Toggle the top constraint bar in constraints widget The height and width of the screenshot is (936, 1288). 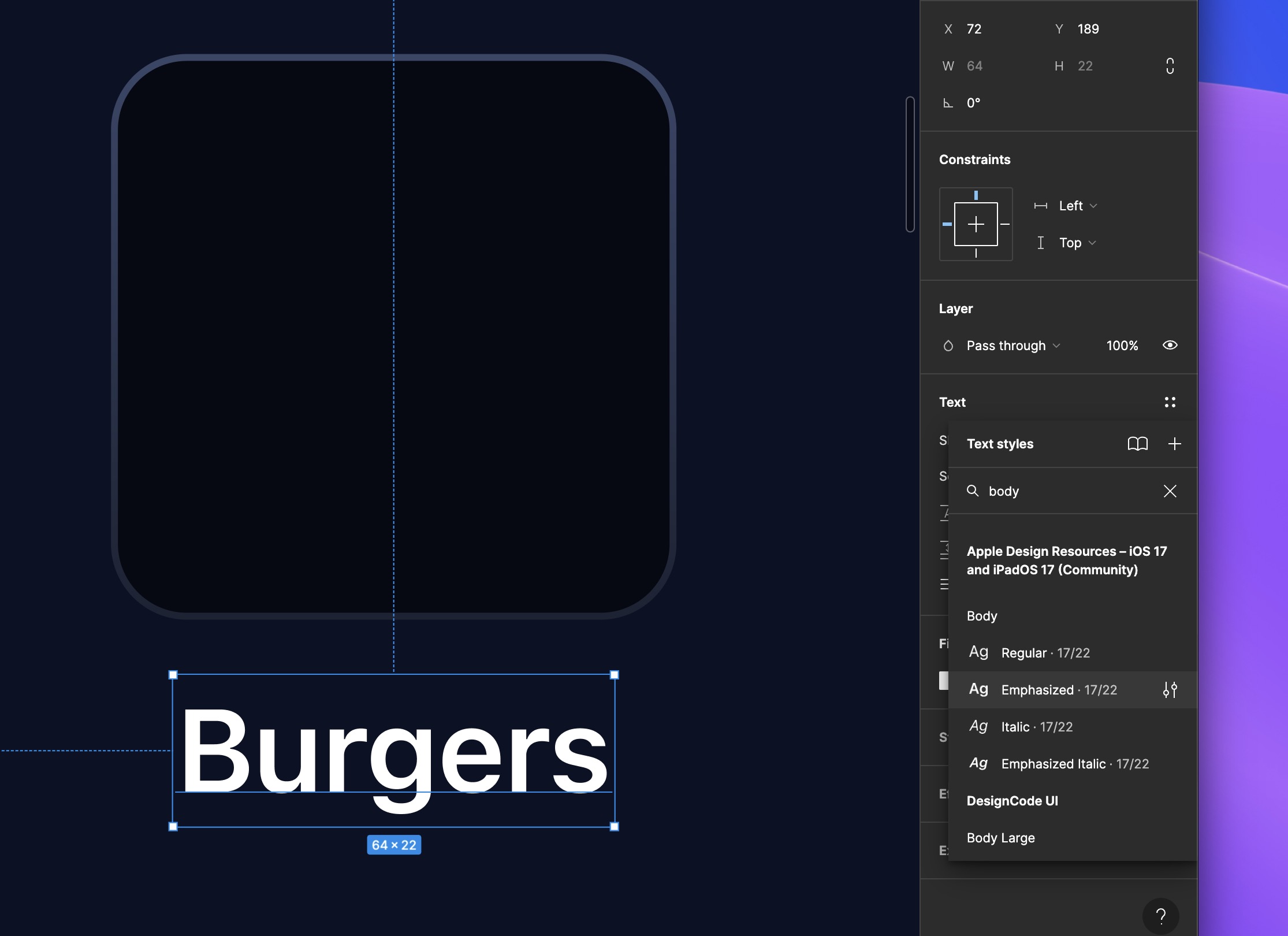pyautogui.click(x=976, y=195)
